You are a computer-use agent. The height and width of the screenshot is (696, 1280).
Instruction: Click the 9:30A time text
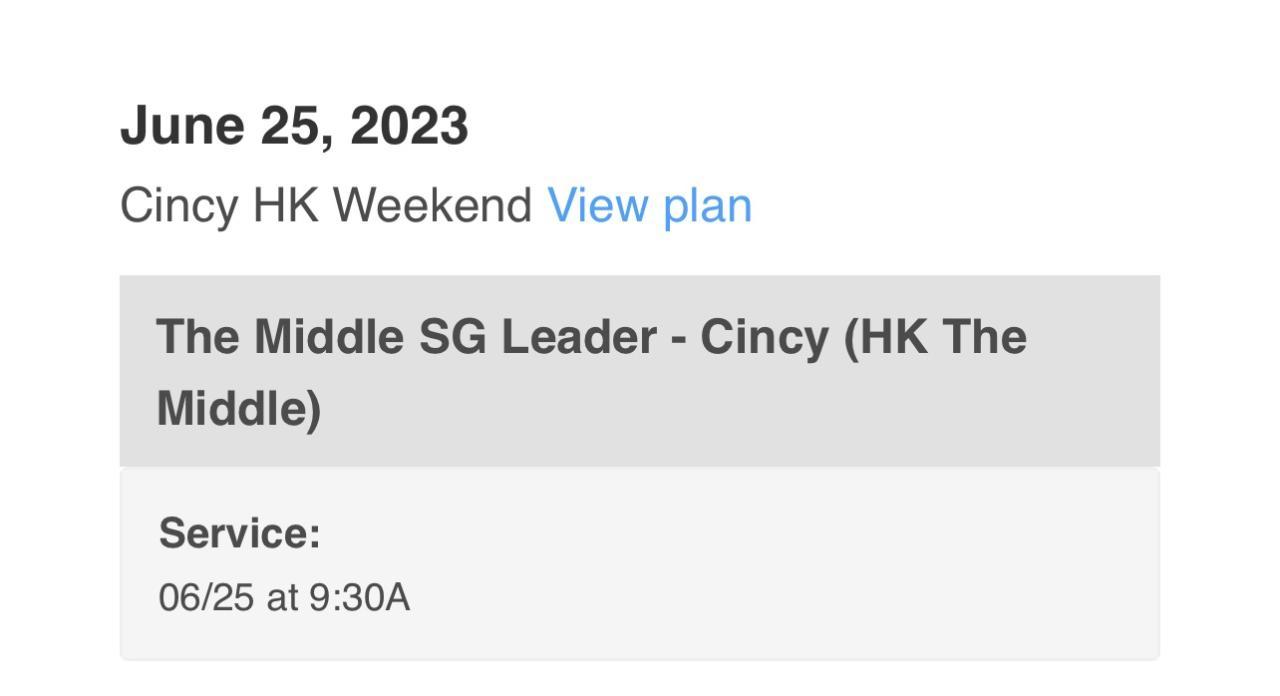[x=359, y=598]
